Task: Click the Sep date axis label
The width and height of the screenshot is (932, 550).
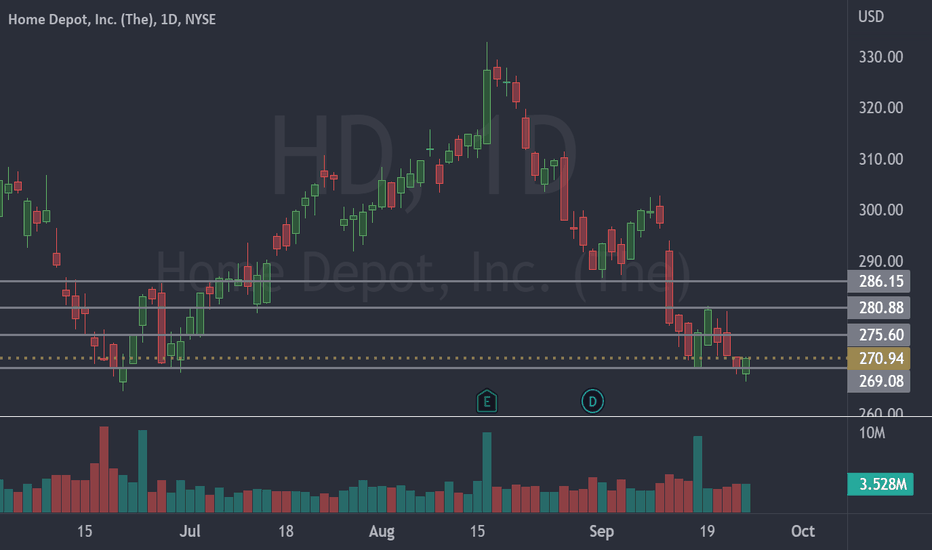Action: tap(602, 531)
